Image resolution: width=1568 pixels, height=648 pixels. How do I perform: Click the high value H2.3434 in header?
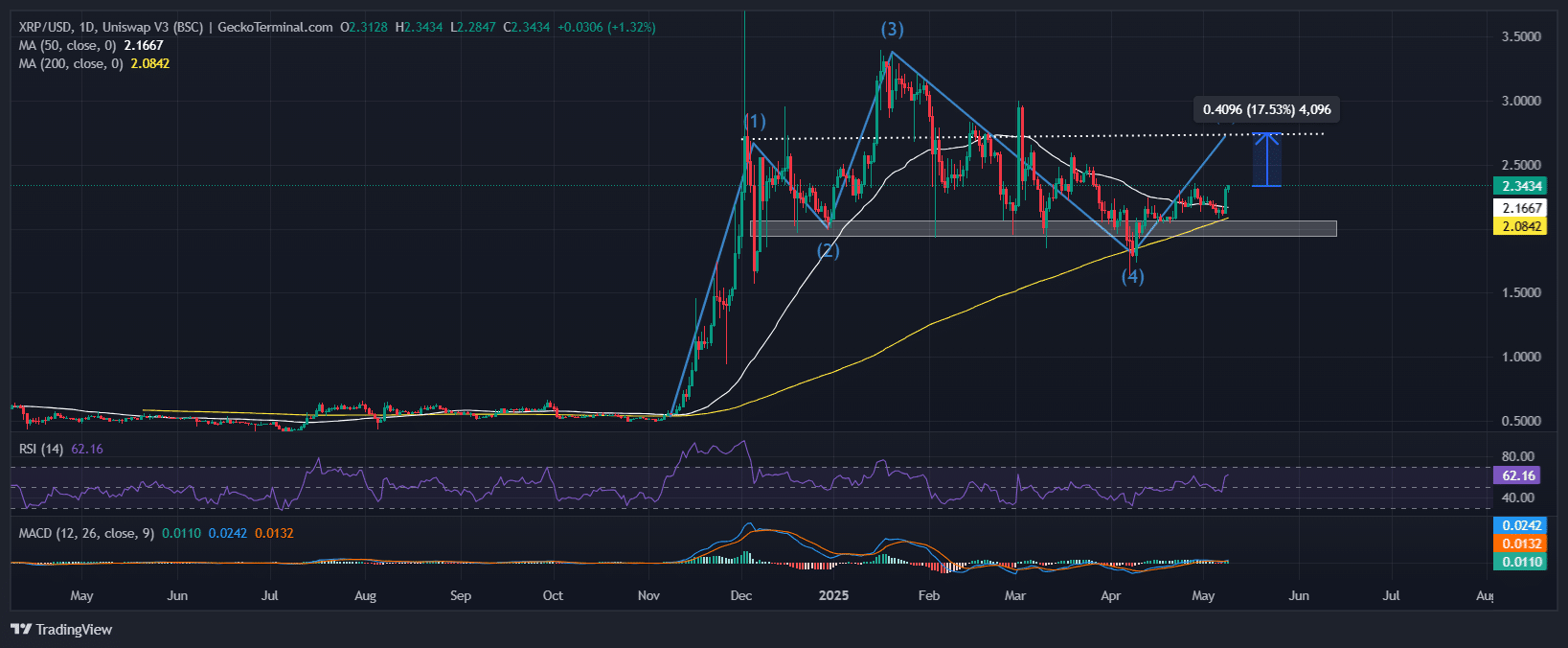[419, 27]
